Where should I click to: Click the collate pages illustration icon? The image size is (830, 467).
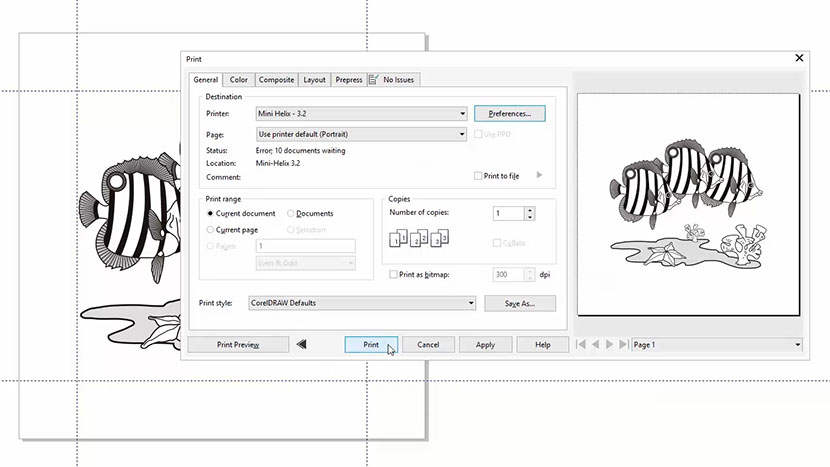coord(418,238)
